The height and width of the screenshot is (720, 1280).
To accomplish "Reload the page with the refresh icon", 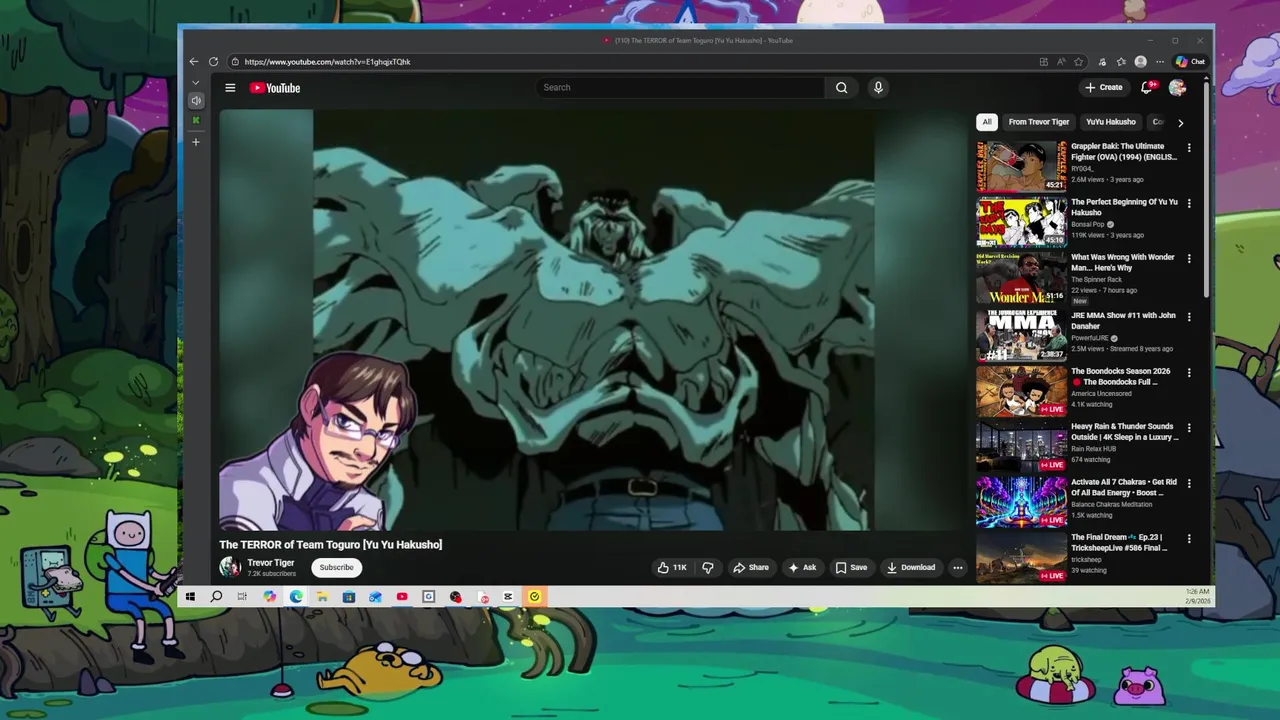I will [x=213, y=62].
